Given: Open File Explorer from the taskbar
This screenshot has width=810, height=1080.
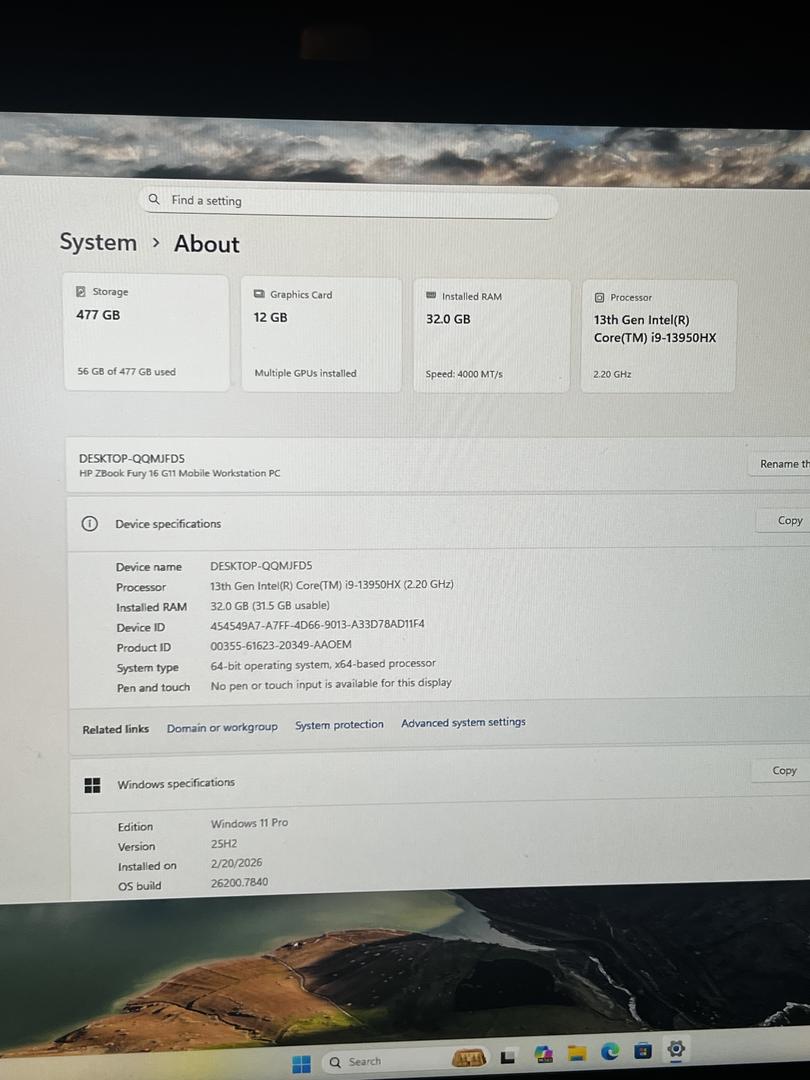Looking at the screenshot, I should (x=577, y=1052).
